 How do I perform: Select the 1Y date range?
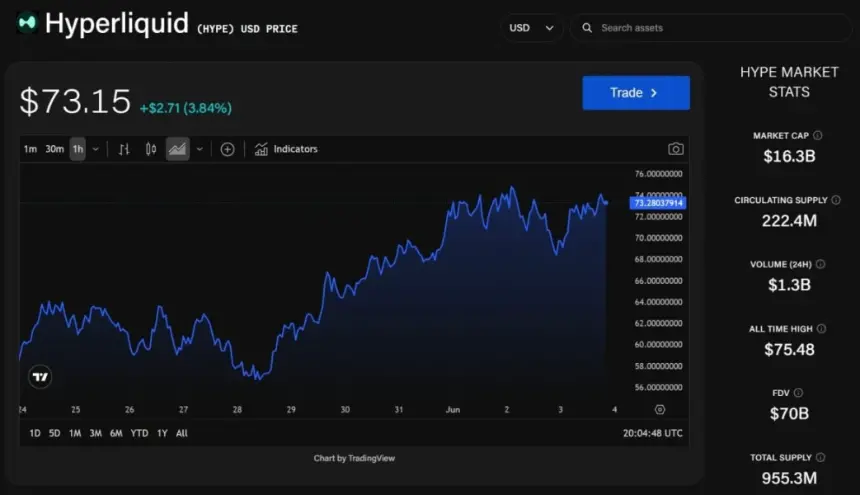click(162, 433)
